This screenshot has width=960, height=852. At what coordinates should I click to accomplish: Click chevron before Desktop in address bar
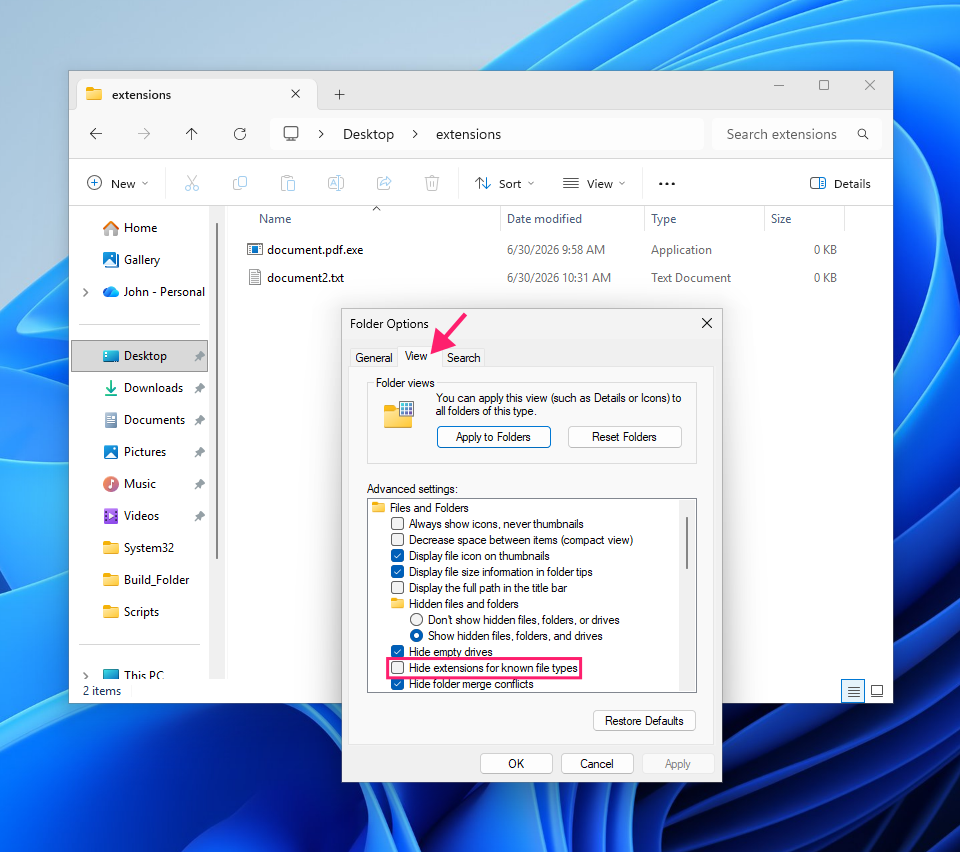tap(321, 134)
